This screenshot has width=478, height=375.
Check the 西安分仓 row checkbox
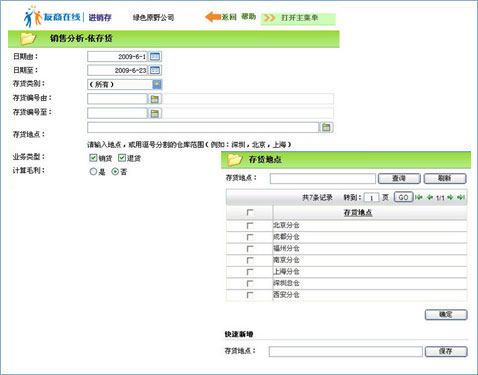coord(250,295)
